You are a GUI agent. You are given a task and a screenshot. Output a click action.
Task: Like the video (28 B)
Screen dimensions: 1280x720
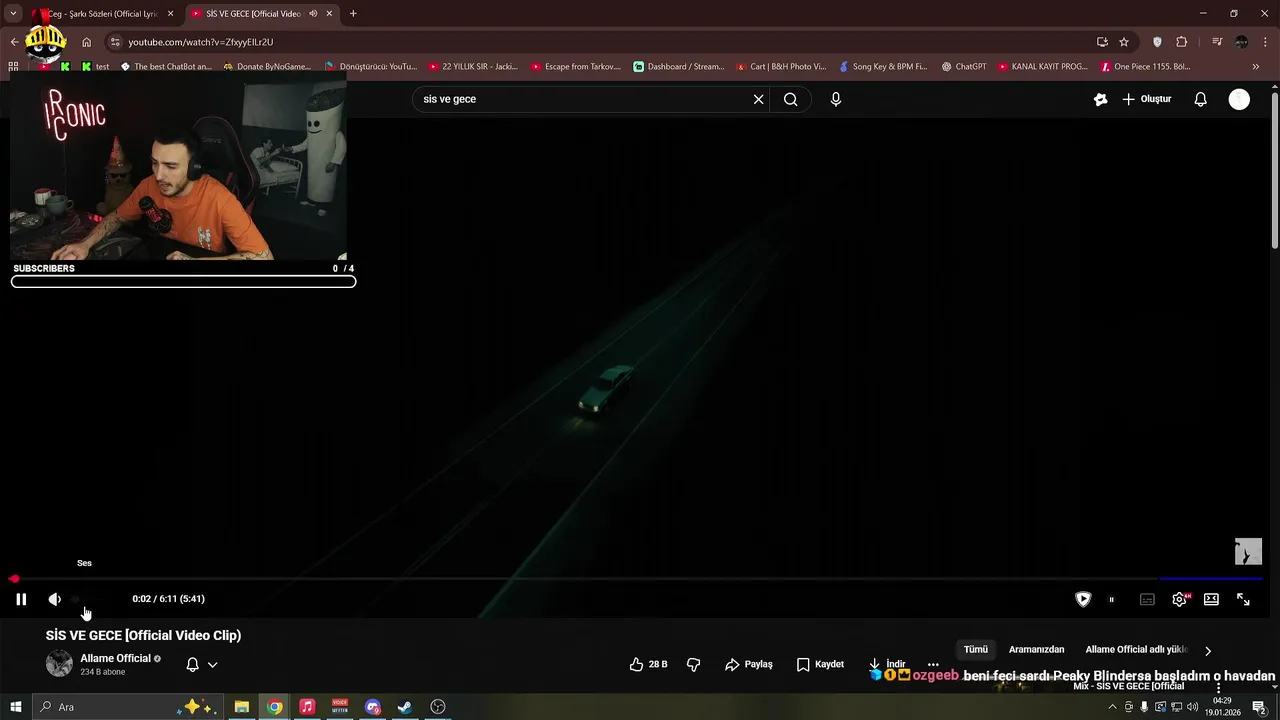point(648,664)
